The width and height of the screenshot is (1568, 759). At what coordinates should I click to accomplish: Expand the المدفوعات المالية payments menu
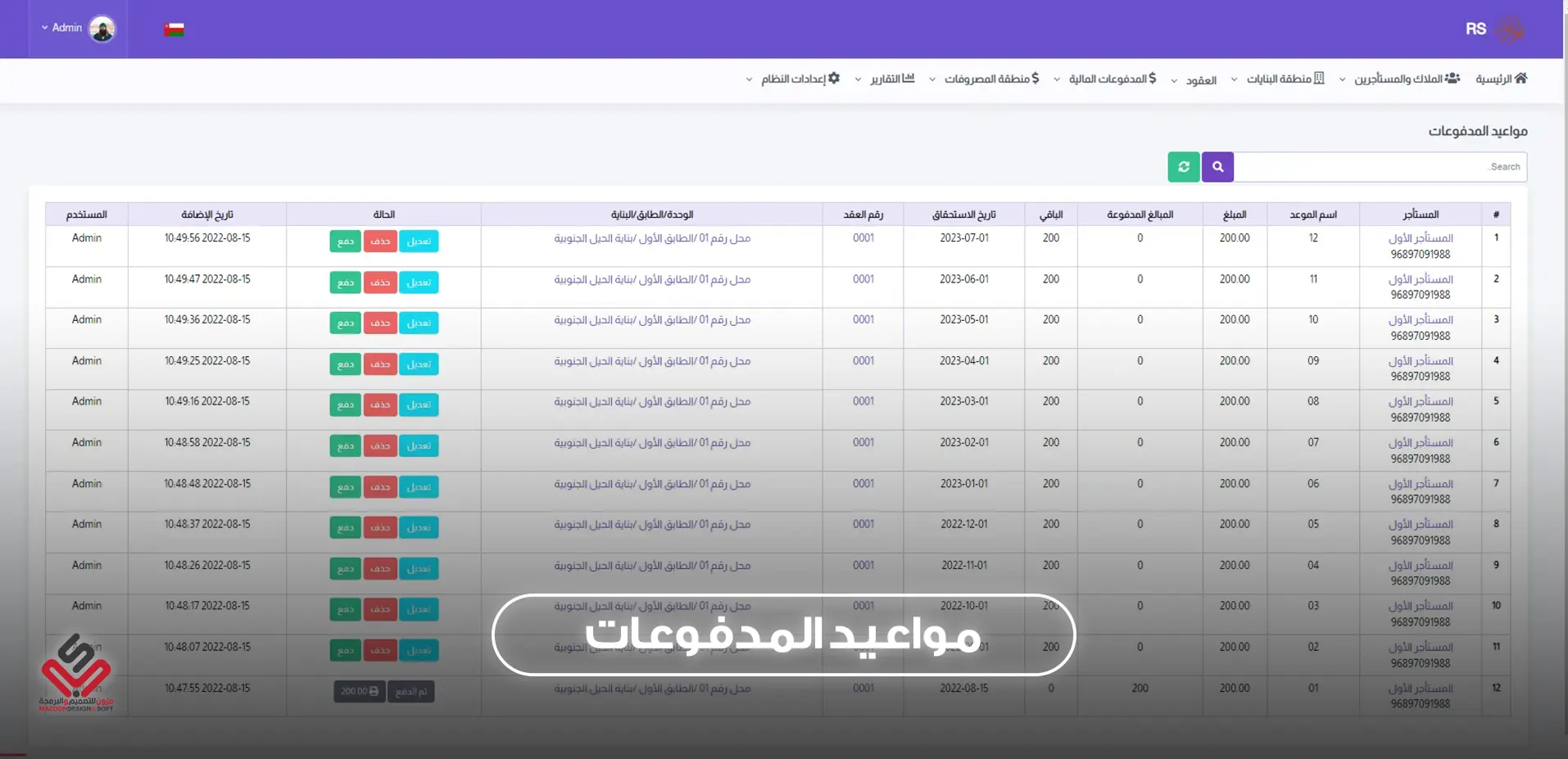pyautogui.click(x=1106, y=79)
